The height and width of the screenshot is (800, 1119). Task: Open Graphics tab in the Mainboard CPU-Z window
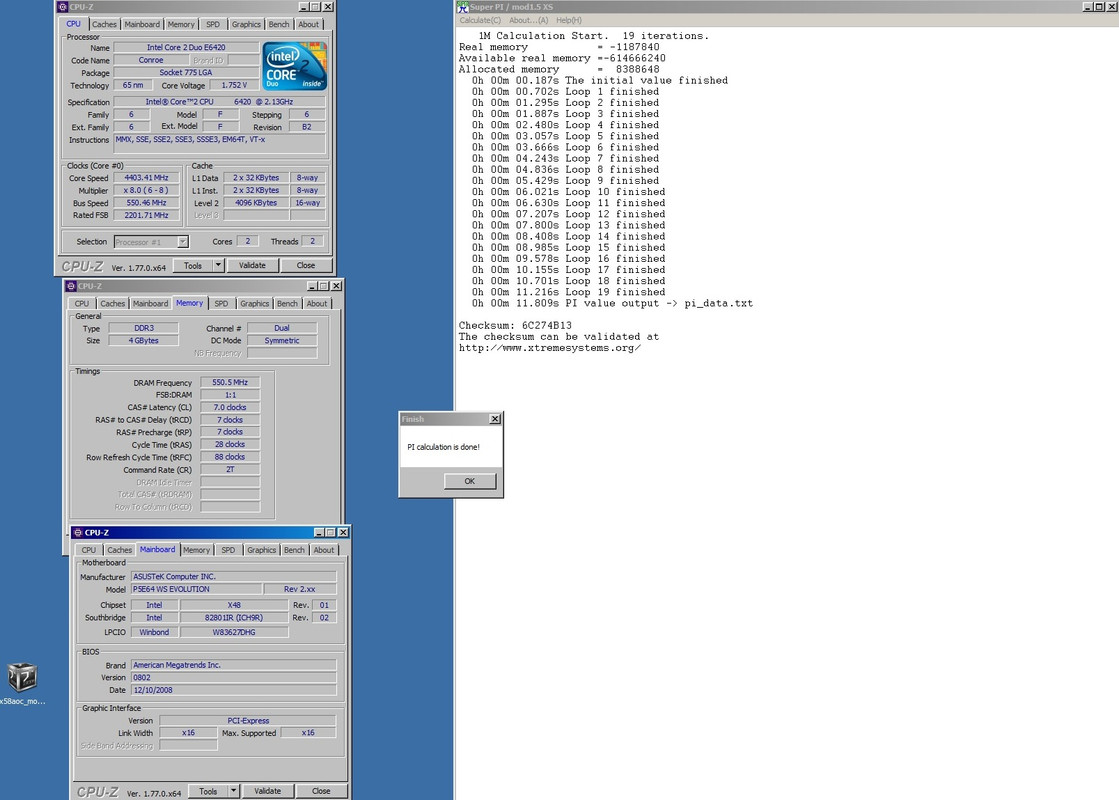261,550
